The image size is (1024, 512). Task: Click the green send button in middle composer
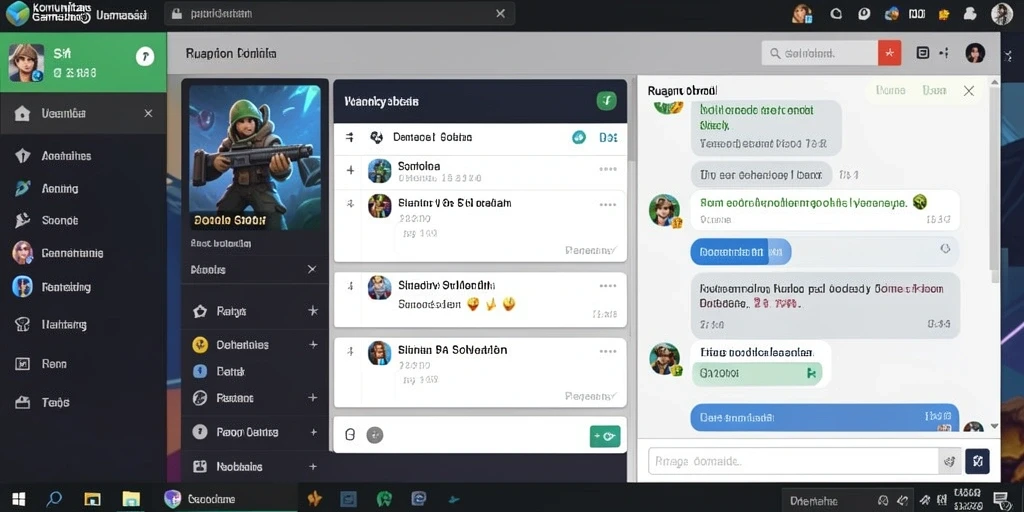pyautogui.click(x=605, y=436)
